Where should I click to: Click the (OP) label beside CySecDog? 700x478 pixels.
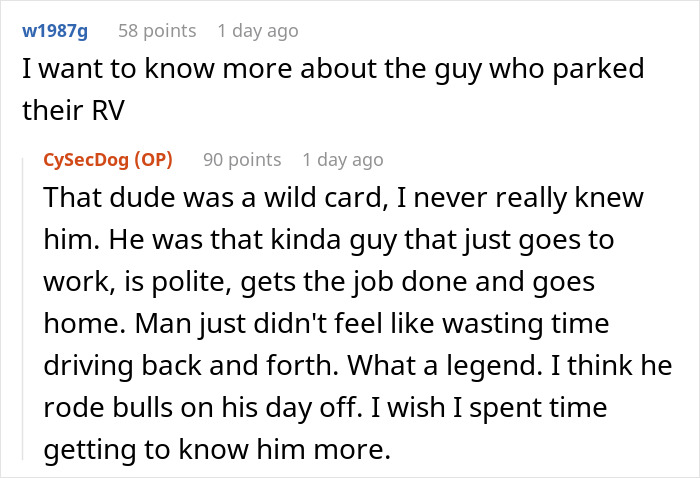[x=152, y=160]
